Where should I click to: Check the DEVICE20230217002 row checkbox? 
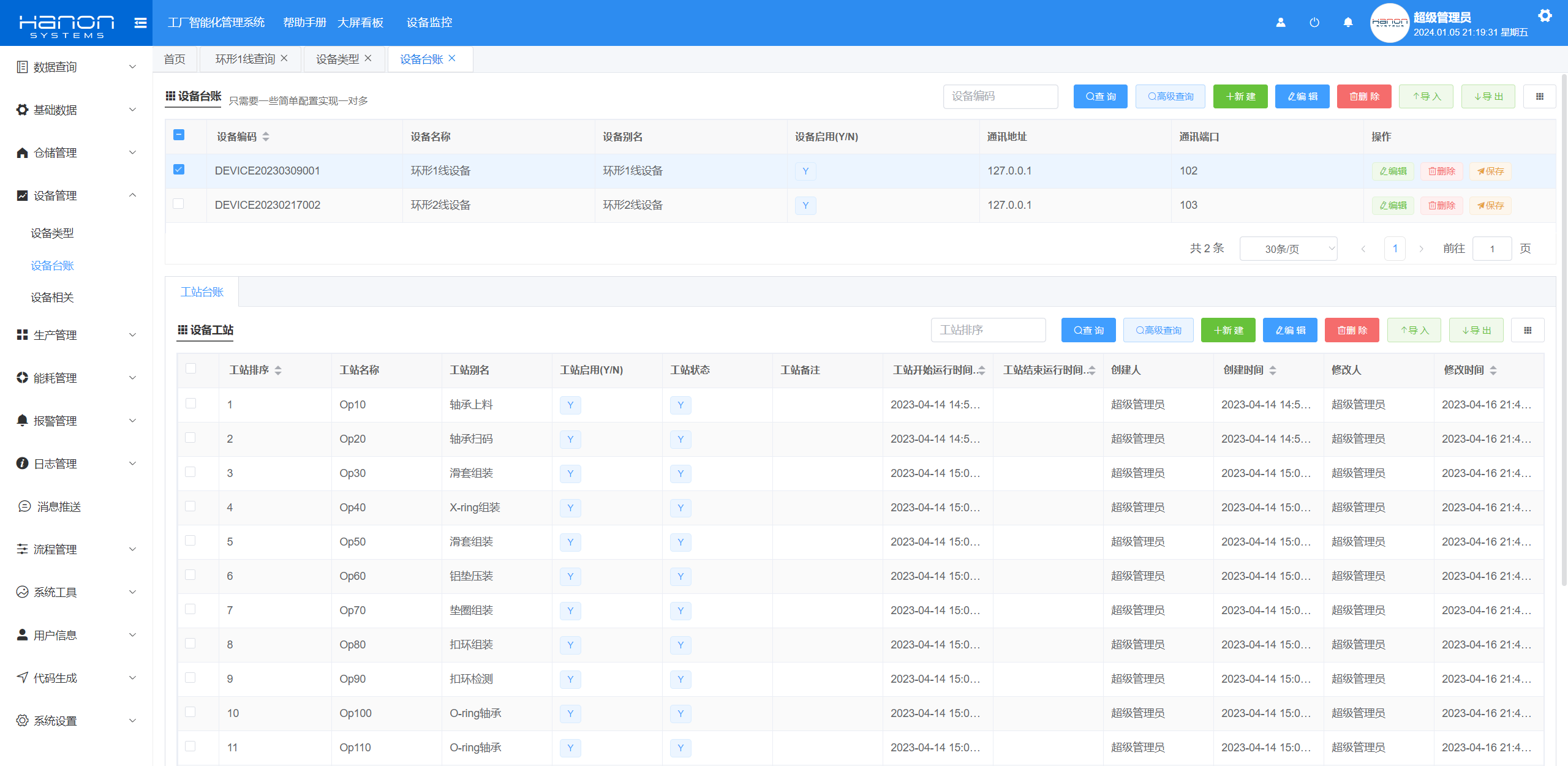point(179,204)
